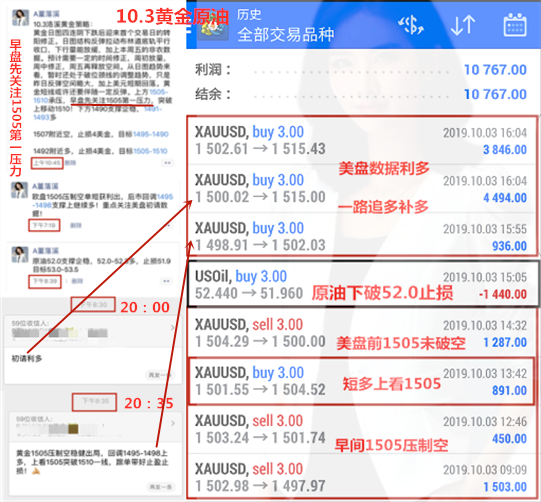Expand recipients chevron on 黄金1505压制 message
This screenshot has height=502, width=541.
coord(173,423)
